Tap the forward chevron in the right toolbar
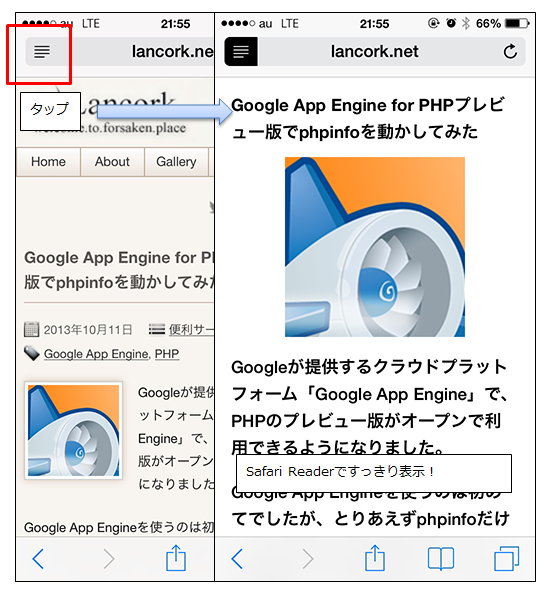 click(x=308, y=559)
